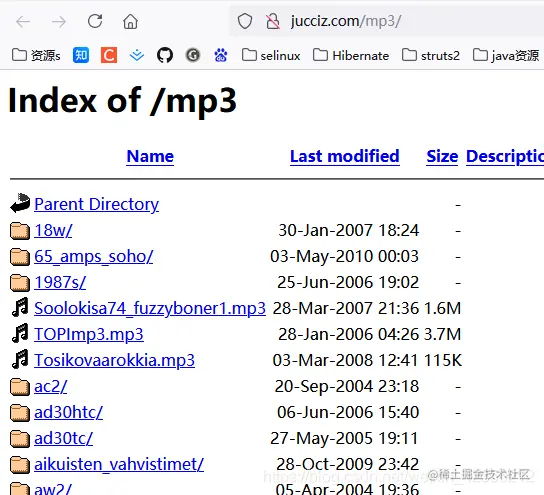Open the selinux bookmark folder
Image resolution: width=544 pixels, height=495 pixels.
pos(271,56)
